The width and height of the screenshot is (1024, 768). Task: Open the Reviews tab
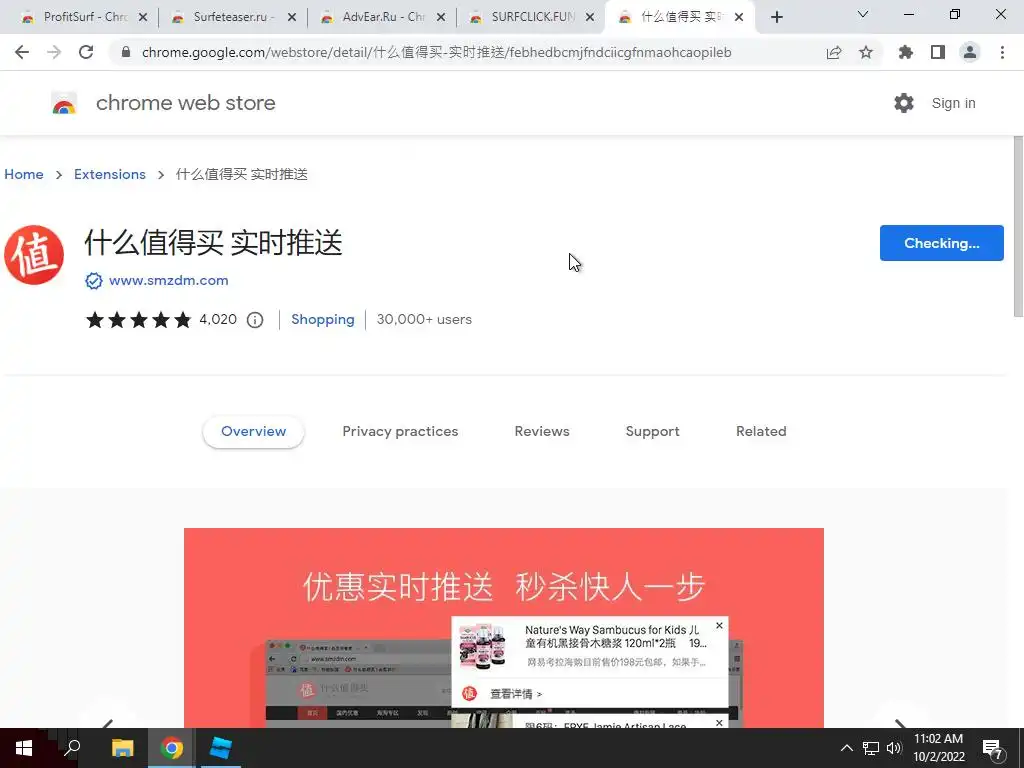click(x=542, y=432)
